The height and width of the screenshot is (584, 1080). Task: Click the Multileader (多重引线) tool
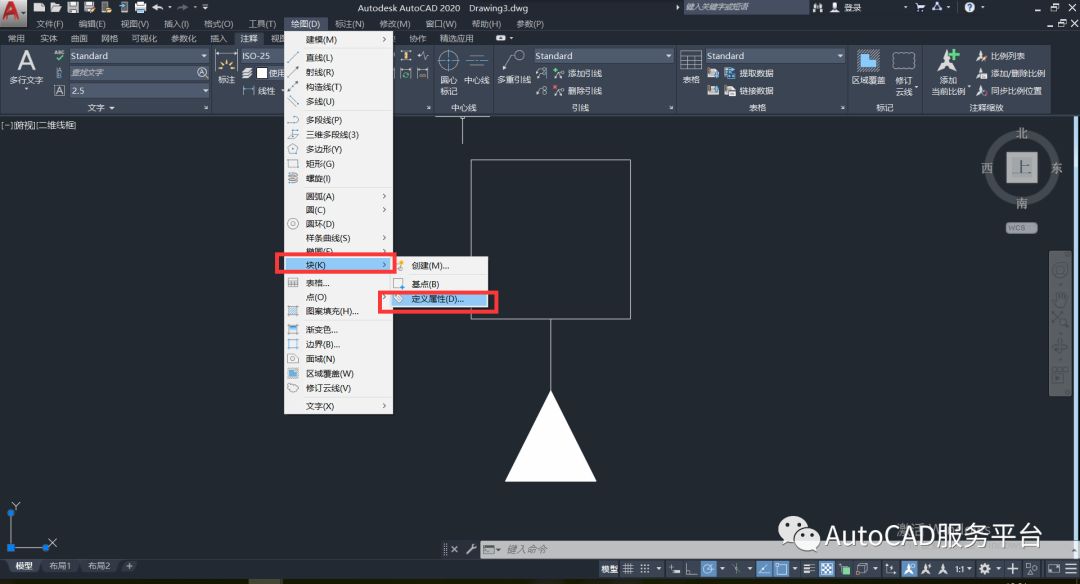[x=513, y=68]
